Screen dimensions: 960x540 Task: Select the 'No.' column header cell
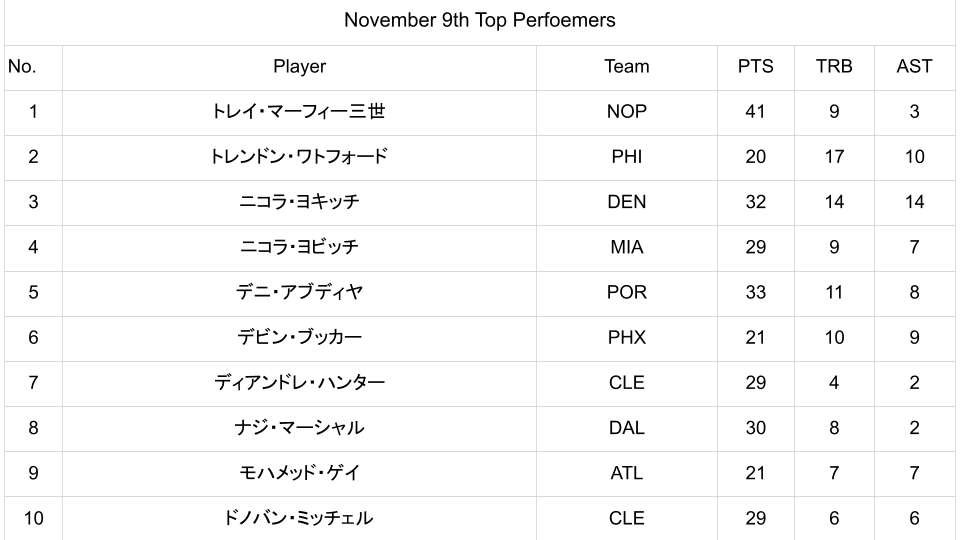tap(22, 67)
